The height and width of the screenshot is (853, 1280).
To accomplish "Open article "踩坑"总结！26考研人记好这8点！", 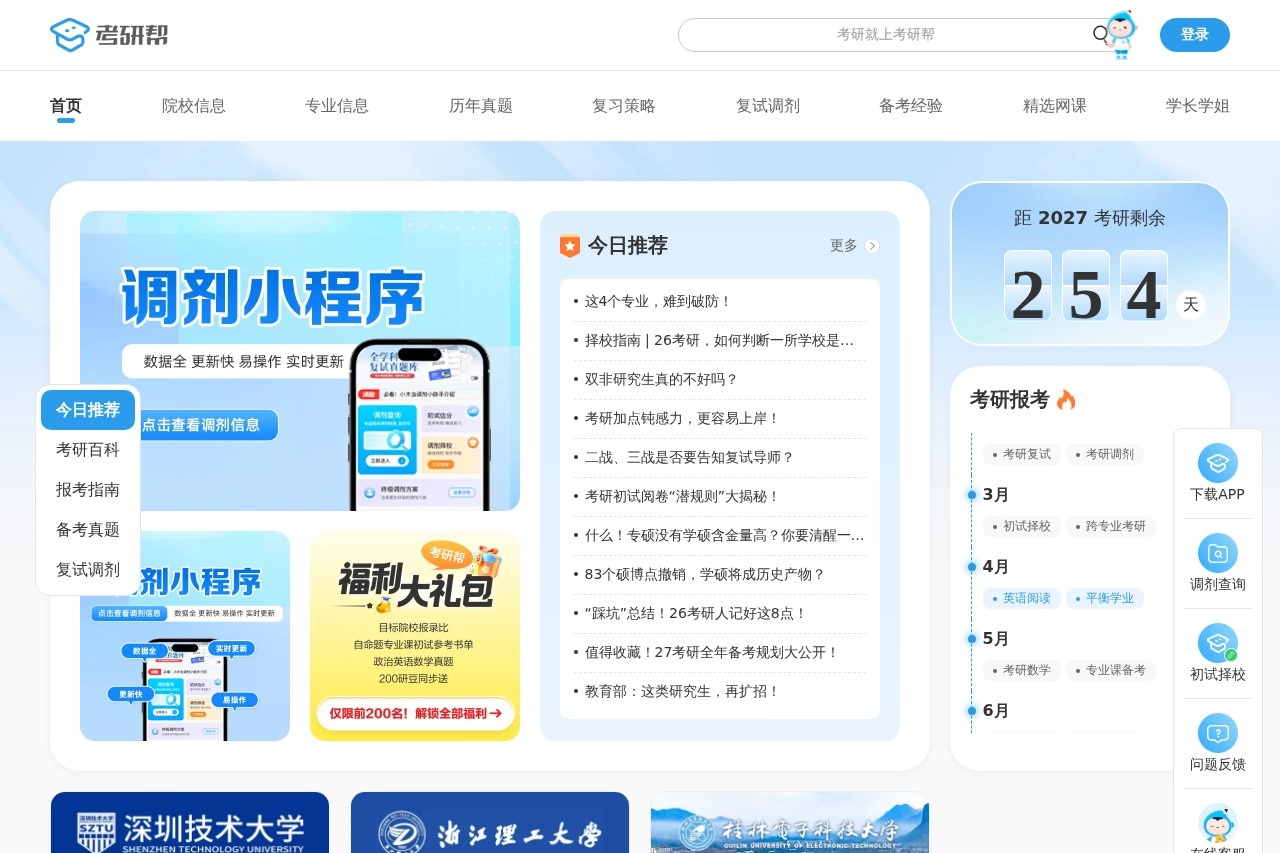I will (696, 613).
